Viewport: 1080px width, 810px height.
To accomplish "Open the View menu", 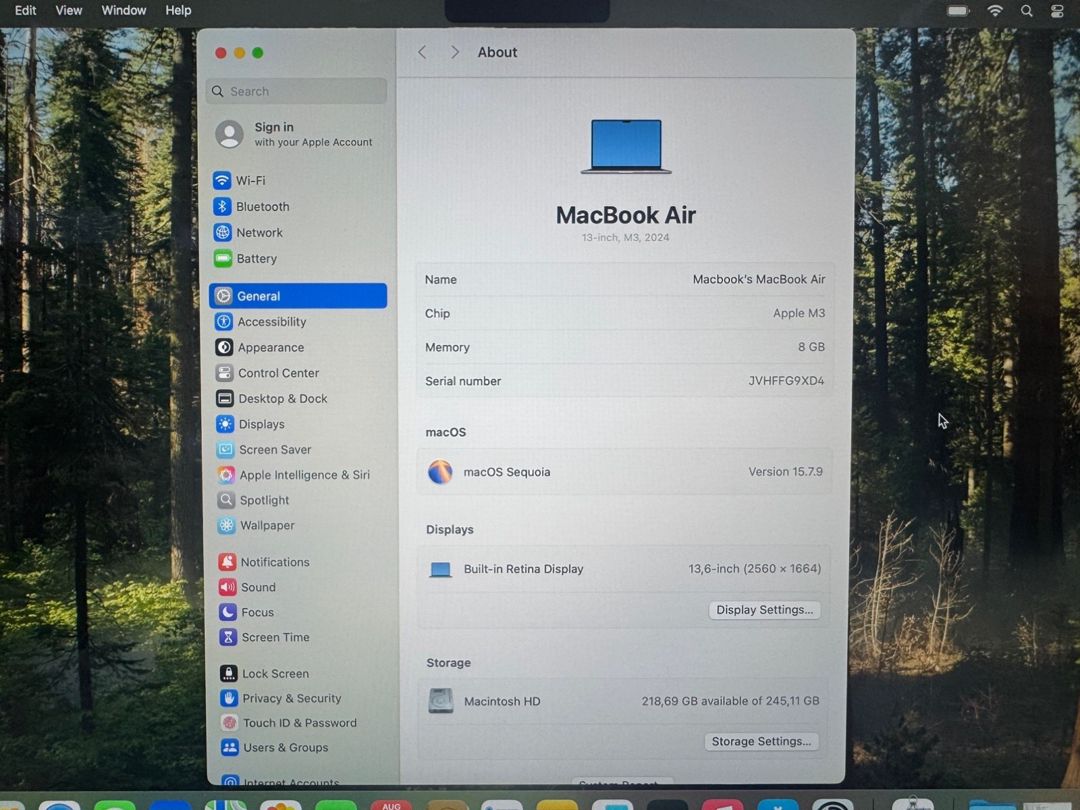I will (x=69, y=10).
